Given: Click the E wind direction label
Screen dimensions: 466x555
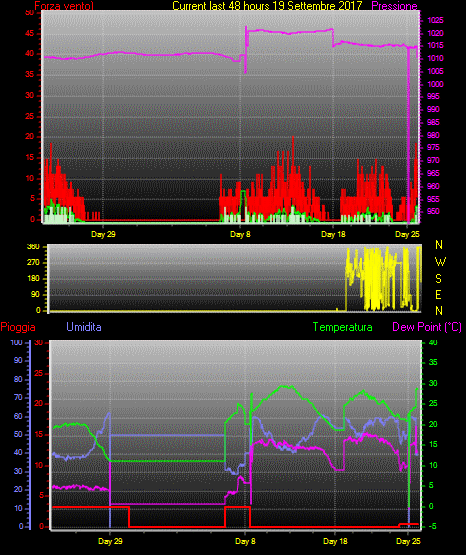Looking at the screenshot, I should pos(438,294).
